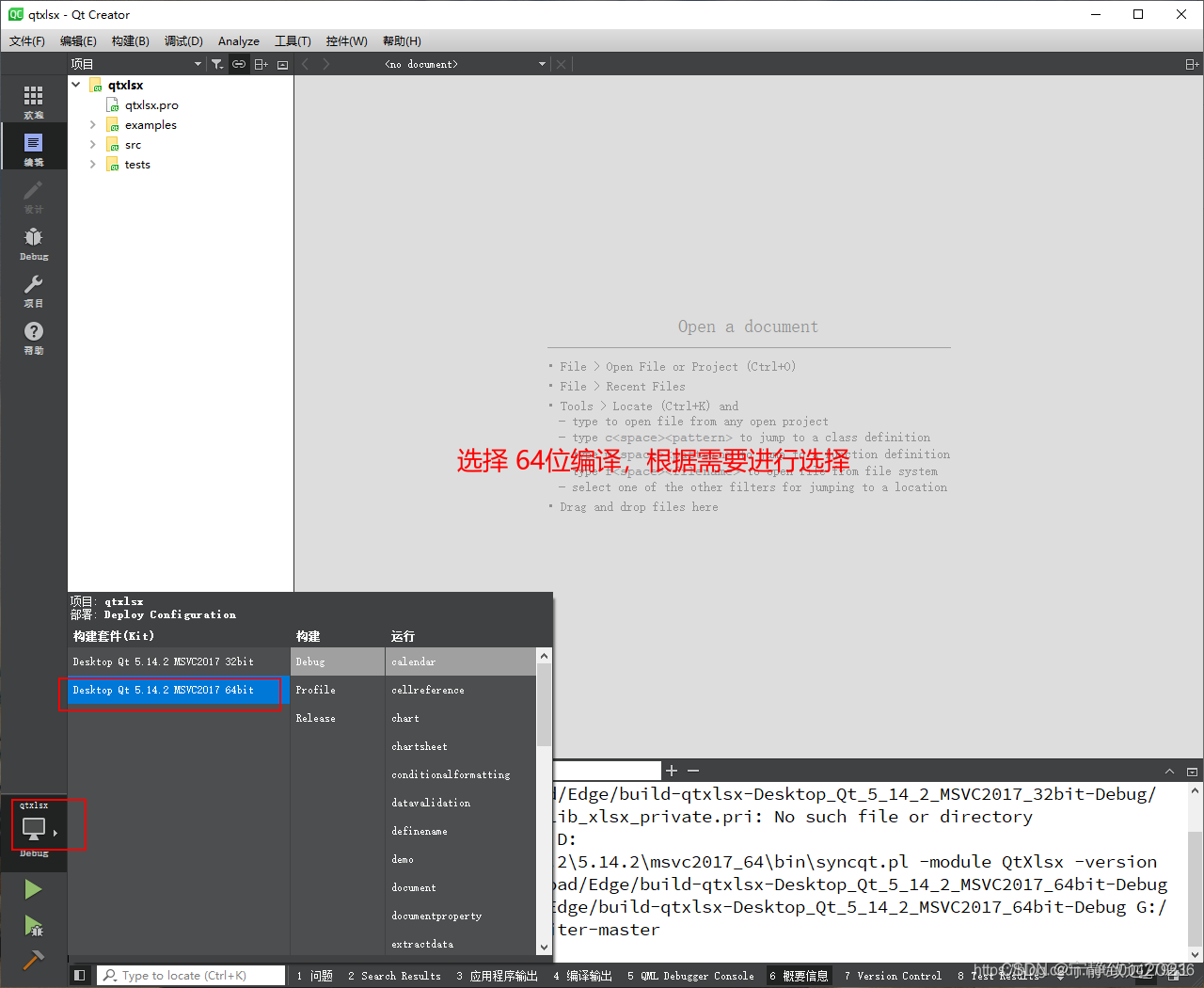The height and width of the screenshot is (988, 1204).
Task: Go forward in editor navigation history
Action: point(326,64)
